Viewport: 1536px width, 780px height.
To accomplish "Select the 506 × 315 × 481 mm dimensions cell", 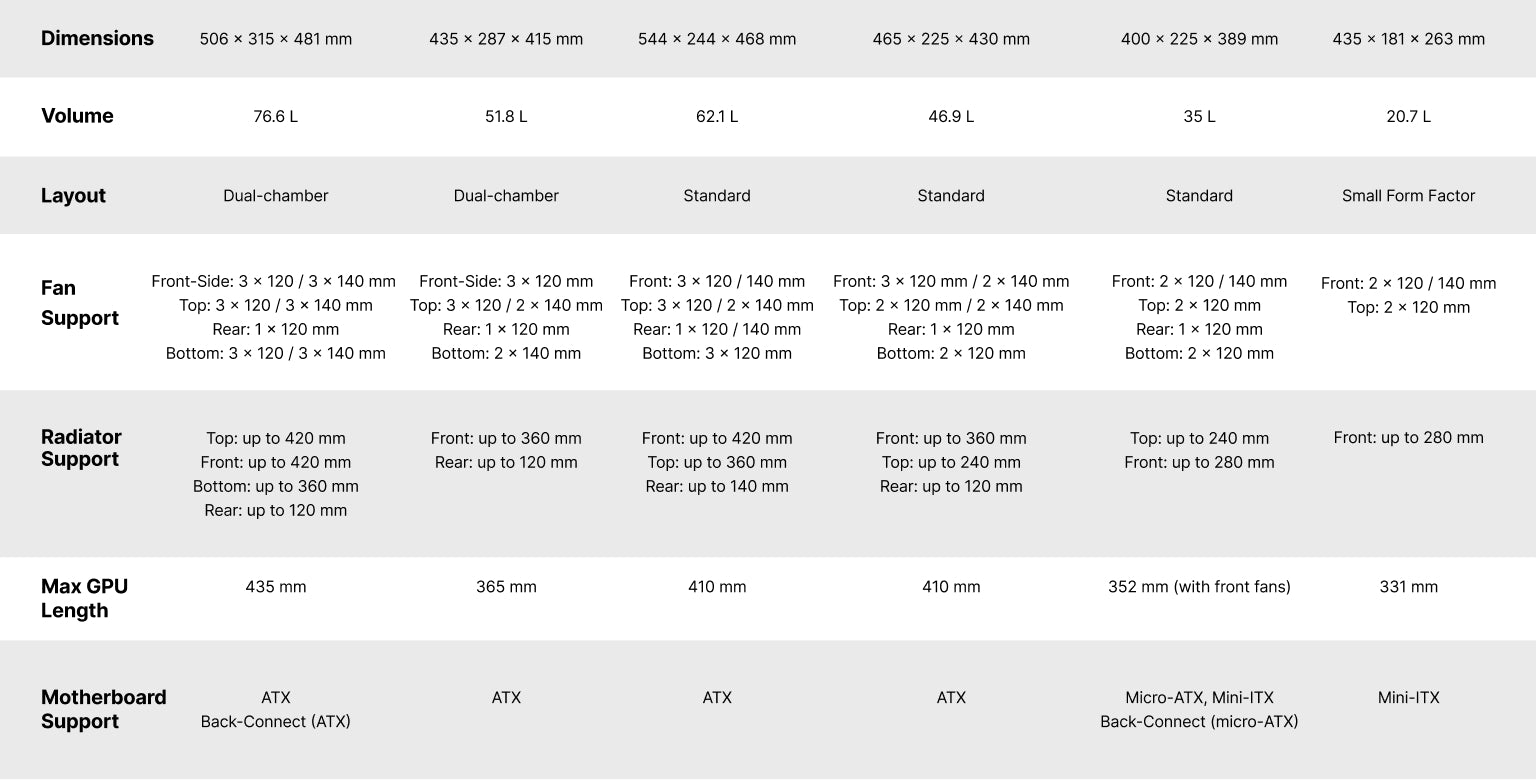I will [x=276, y=40].
